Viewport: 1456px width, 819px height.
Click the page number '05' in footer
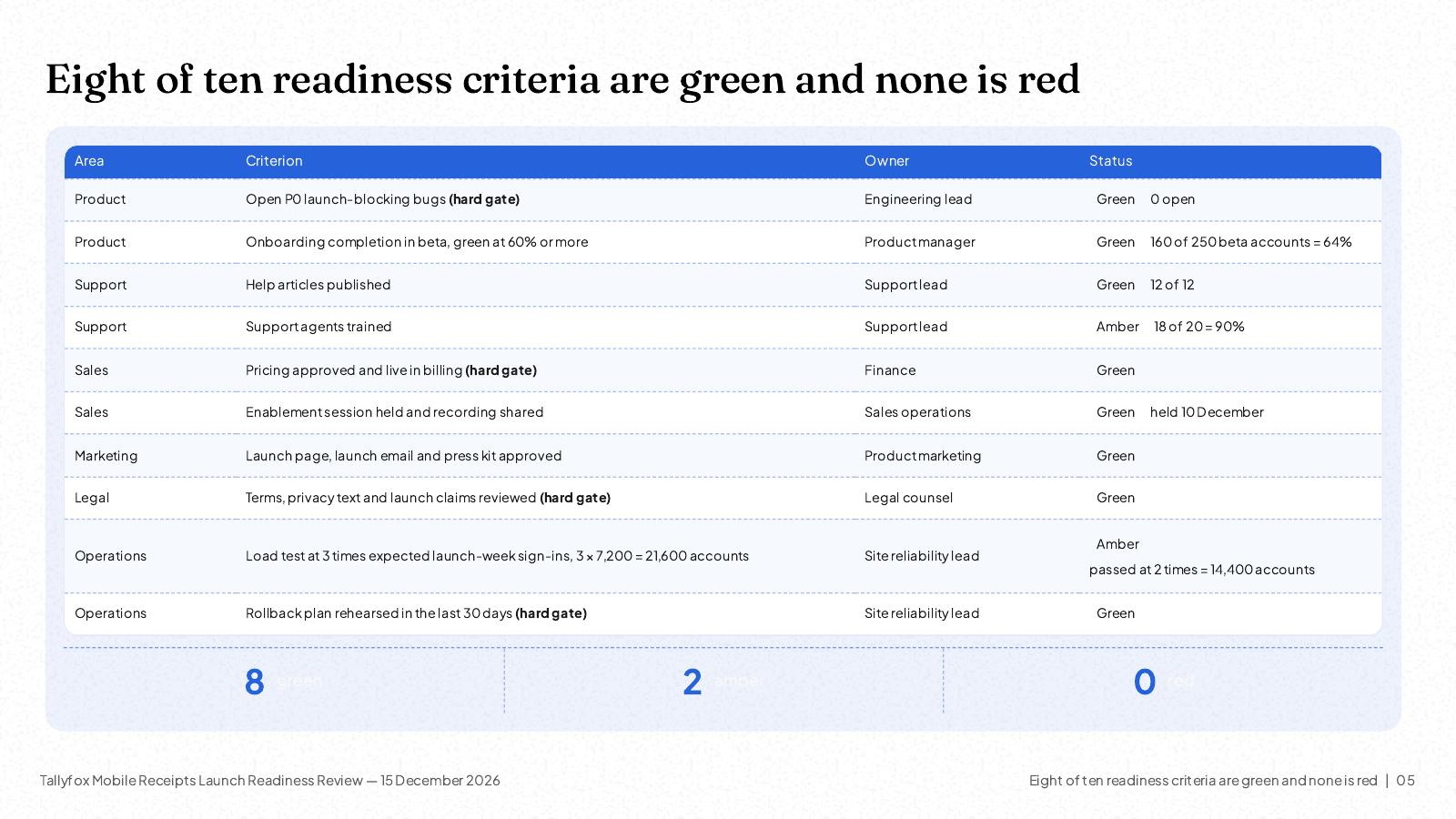pyautogui.click(x=1406, y=781)
